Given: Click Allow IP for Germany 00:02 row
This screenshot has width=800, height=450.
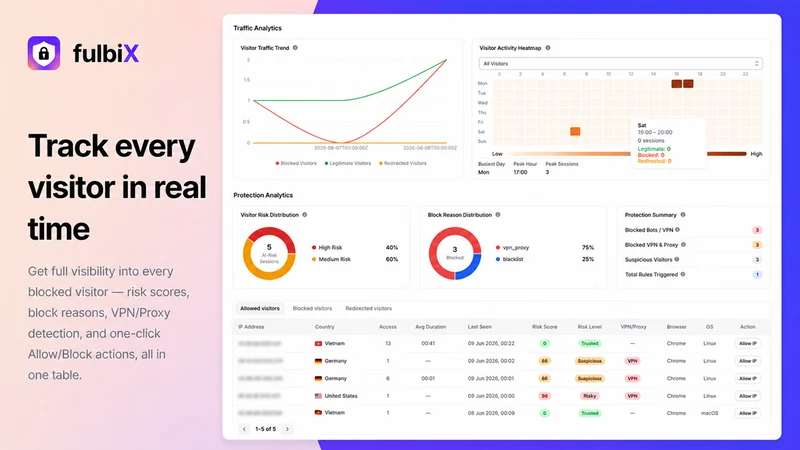Looking at the screenshot, I should tap(747, 361).
